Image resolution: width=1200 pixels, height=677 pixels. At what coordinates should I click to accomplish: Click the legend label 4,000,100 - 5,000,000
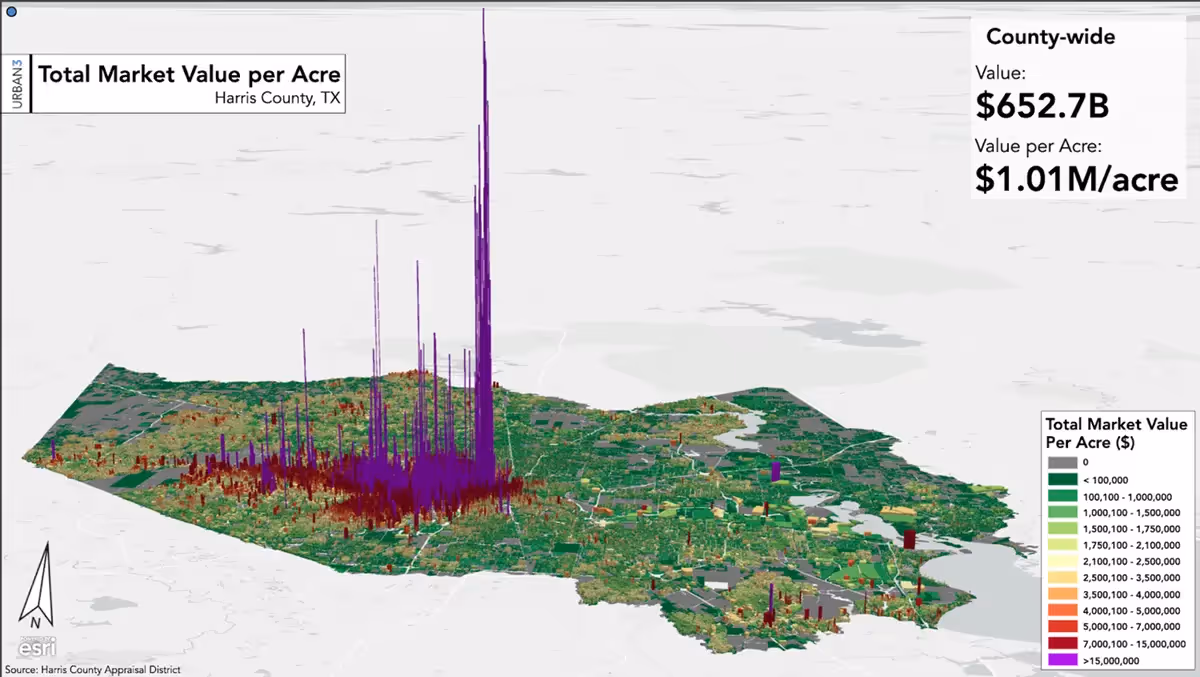tap(1131, 611)
